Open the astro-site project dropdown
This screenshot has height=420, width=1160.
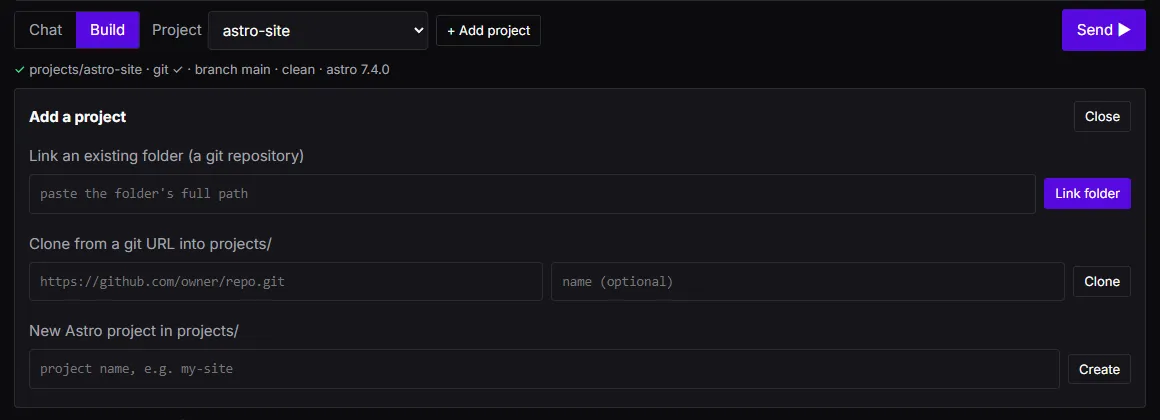318,30
